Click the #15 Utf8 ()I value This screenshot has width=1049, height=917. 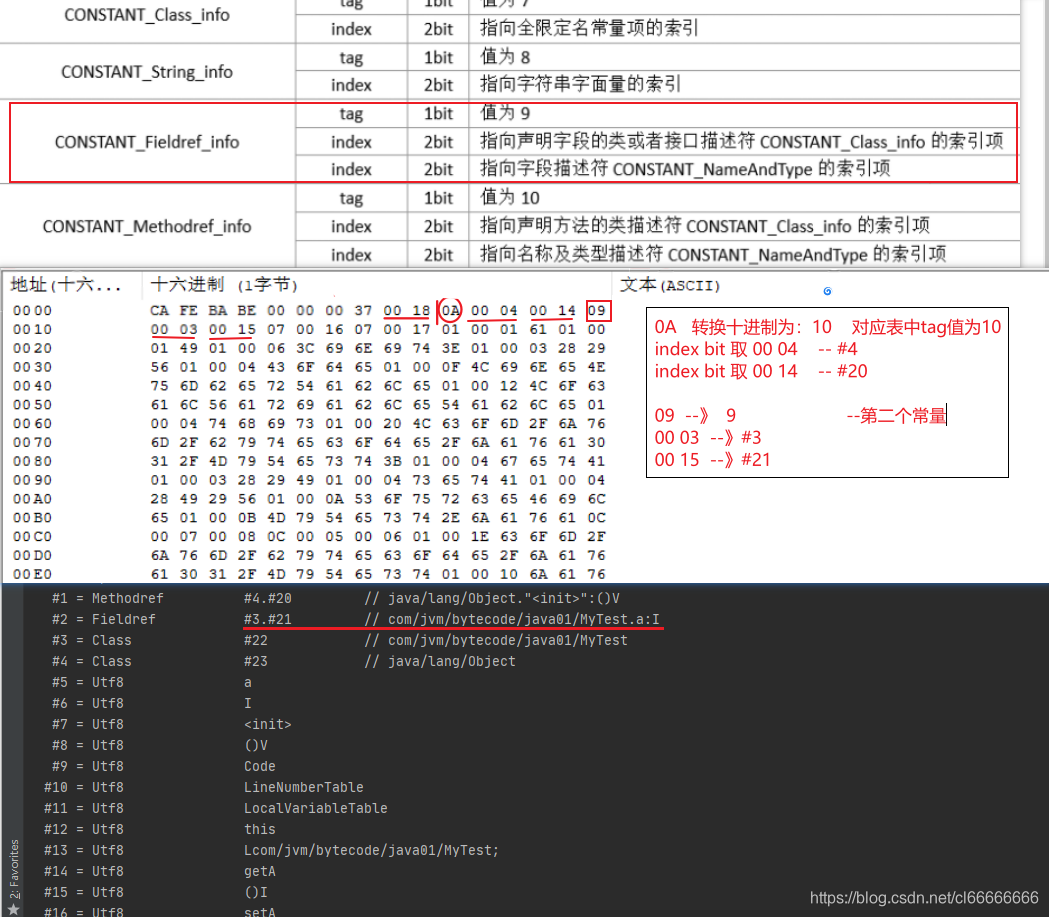[256, 892]
